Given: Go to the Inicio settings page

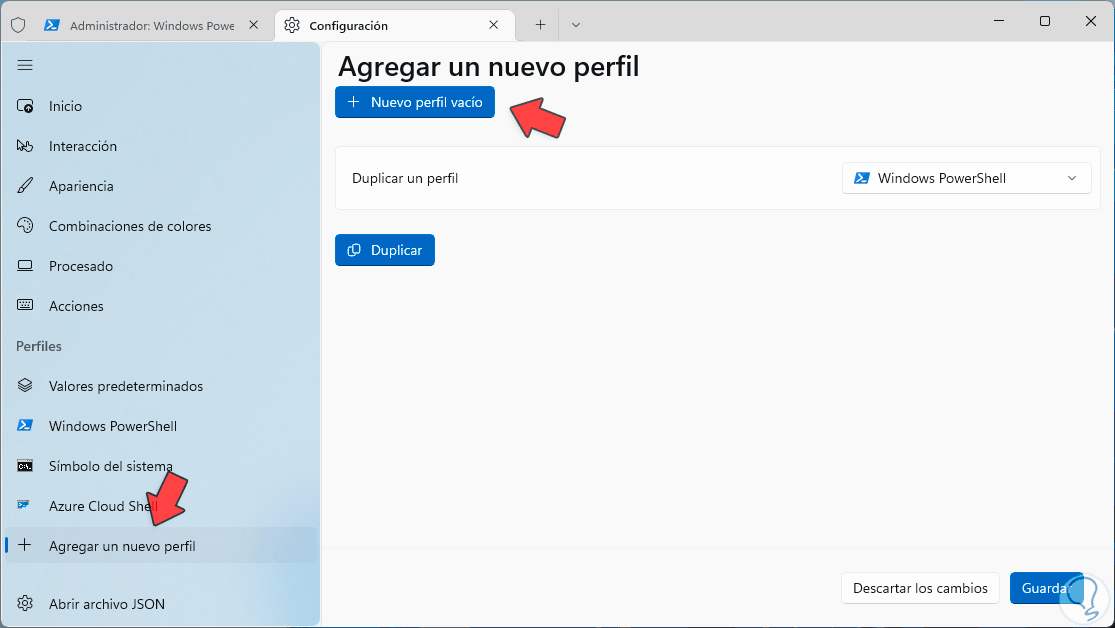Looking at the screenshot, I should tap(161, 106).
